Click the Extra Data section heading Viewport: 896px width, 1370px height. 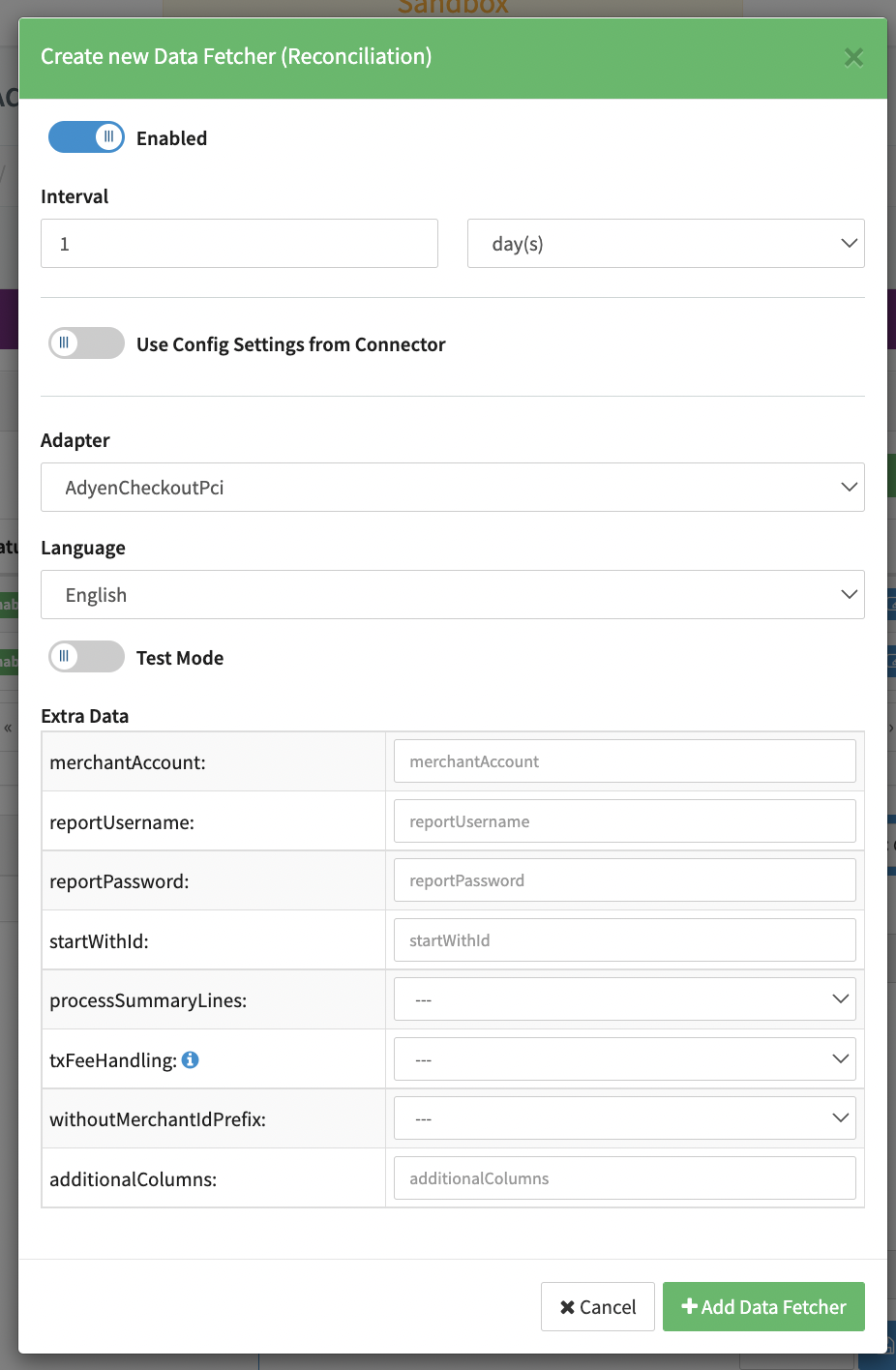tap(85, 716)
